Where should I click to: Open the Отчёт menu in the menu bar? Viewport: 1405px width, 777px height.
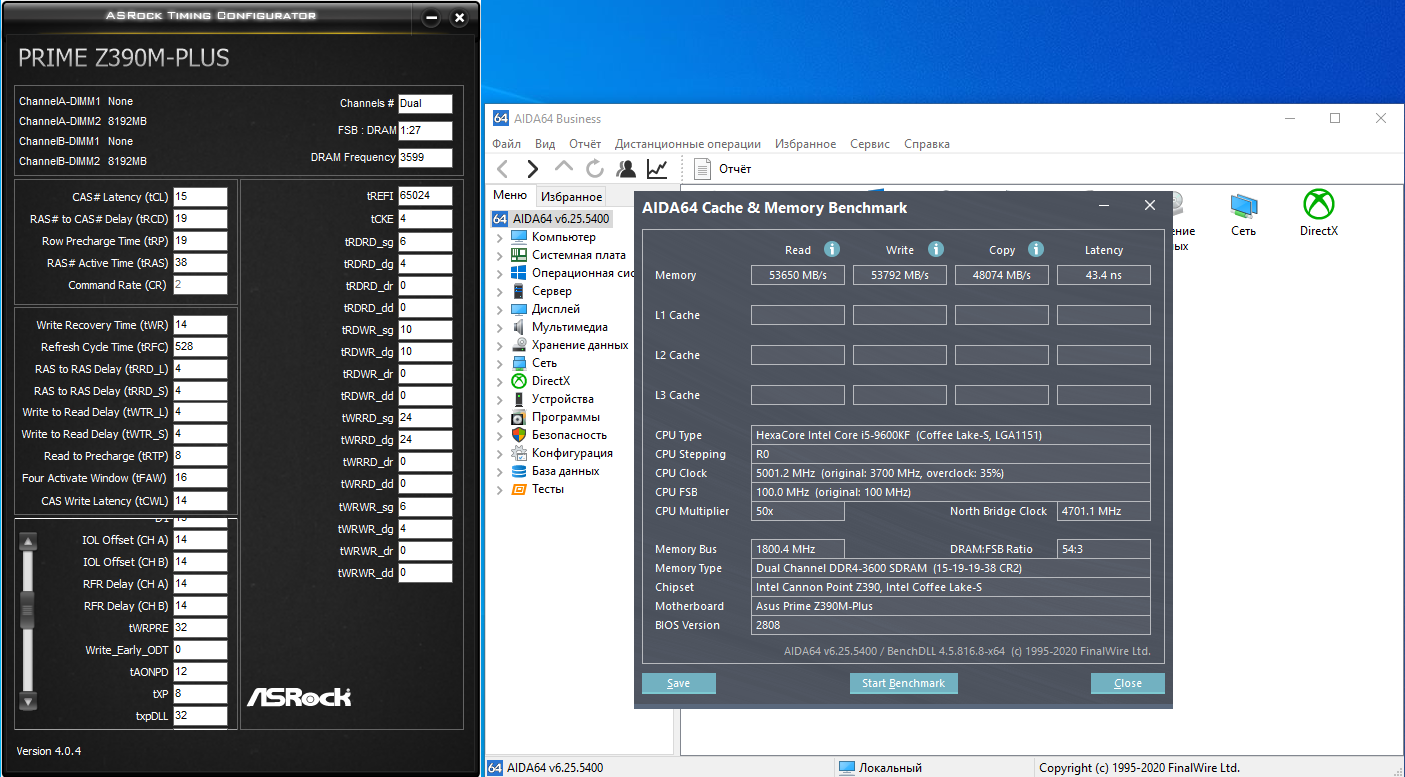pyautogui.click(x=585, y=144)
